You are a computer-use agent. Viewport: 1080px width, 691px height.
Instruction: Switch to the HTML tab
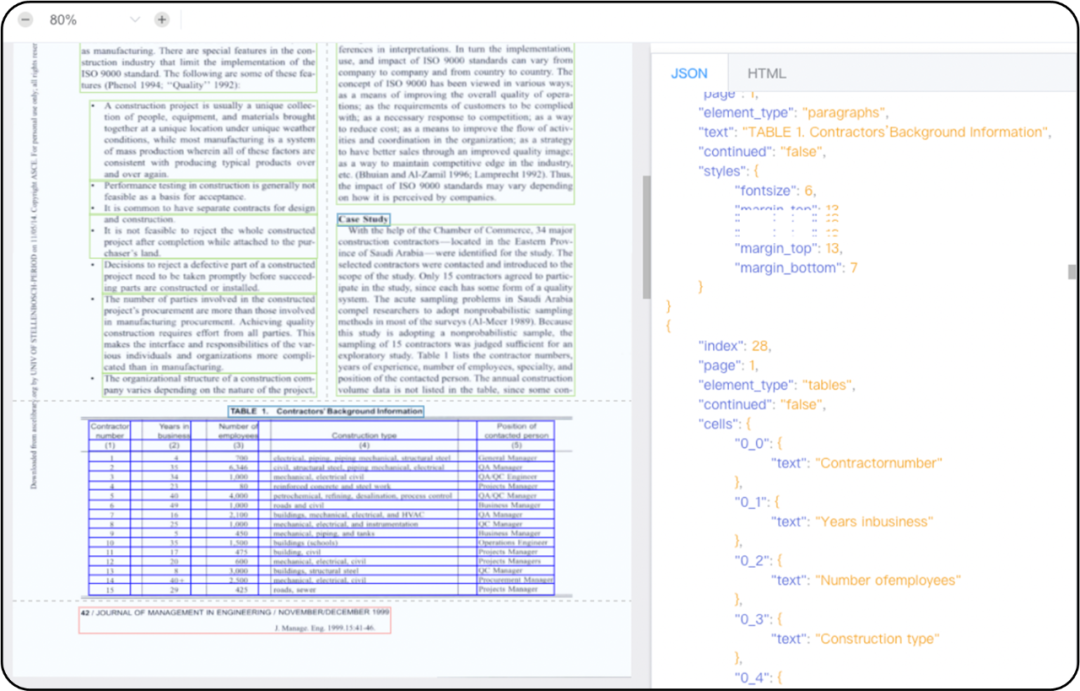click(x=767, y=74)
